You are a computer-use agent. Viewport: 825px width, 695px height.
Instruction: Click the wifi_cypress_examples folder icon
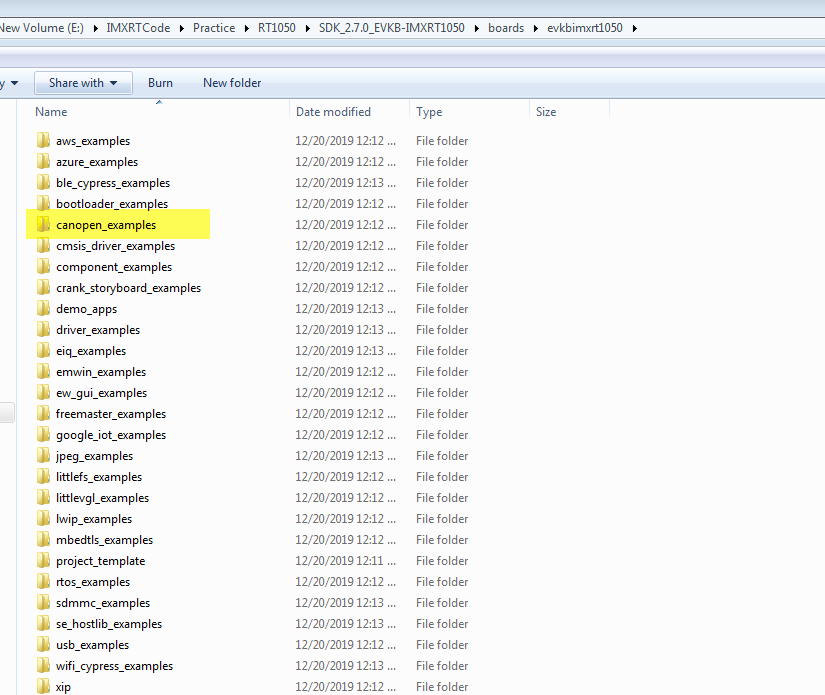pyautogui.click(x=44, y=666)
